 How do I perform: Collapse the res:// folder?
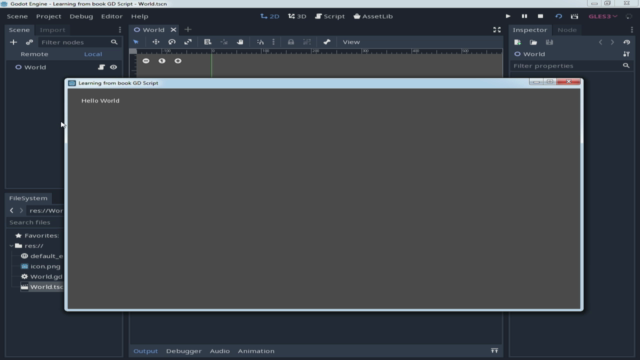pos(11,246)
